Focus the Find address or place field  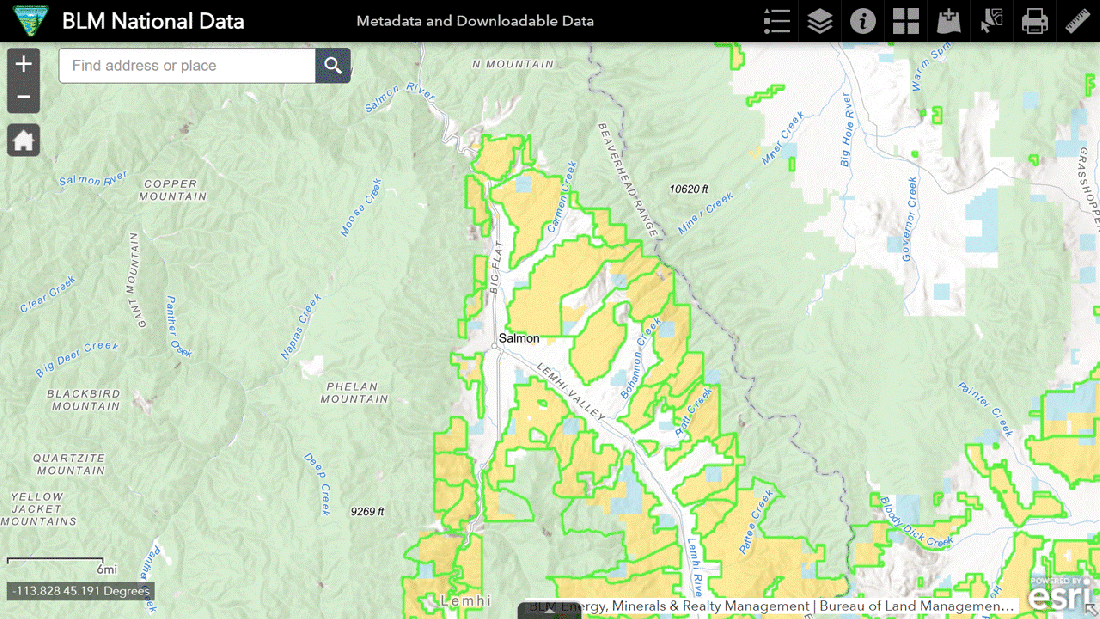(188, 66)
